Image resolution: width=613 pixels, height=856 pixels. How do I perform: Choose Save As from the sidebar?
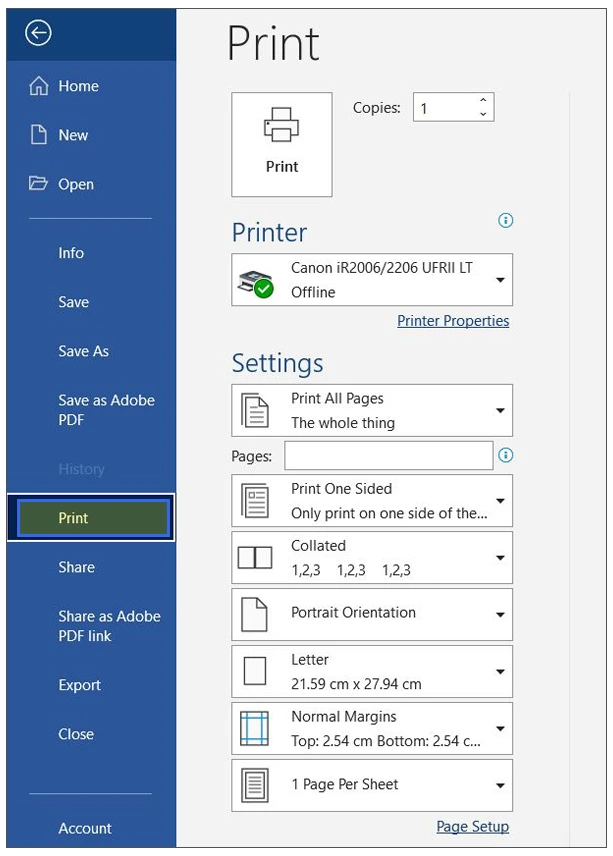pyautogui.click(x=84, y=351)
